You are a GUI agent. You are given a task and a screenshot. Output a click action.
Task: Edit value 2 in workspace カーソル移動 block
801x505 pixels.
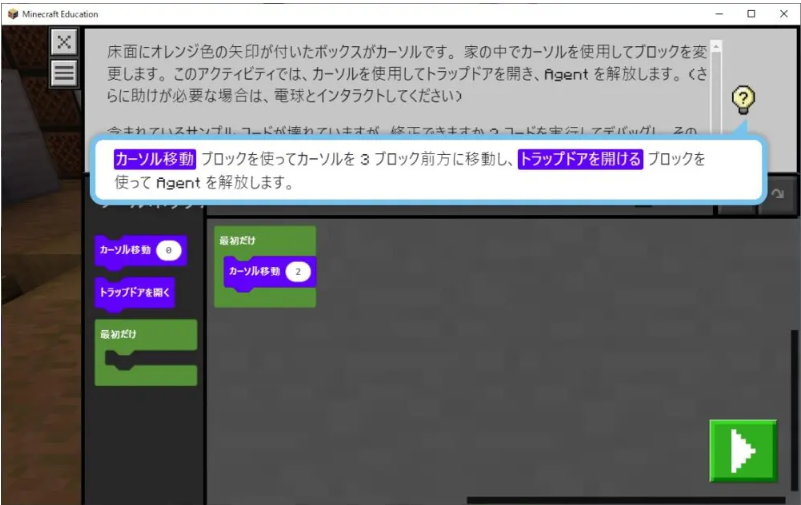[x=298, y=272]
